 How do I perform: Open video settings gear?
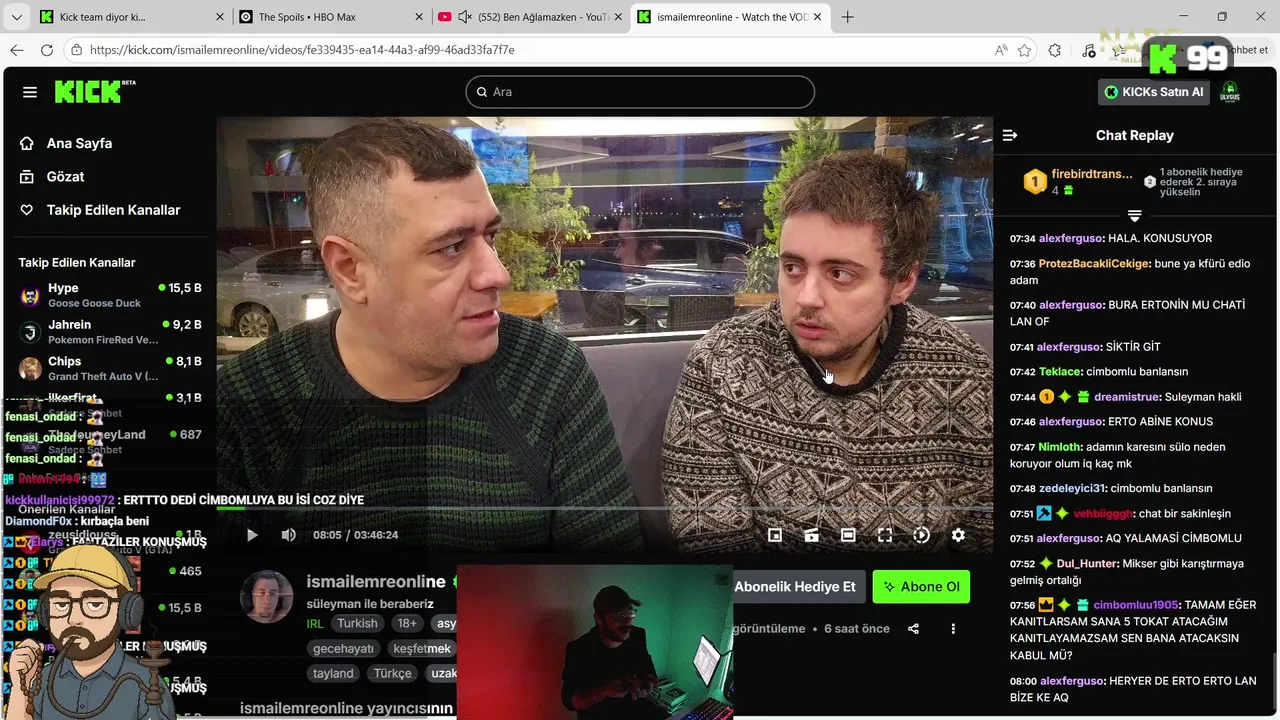(958, 535)
